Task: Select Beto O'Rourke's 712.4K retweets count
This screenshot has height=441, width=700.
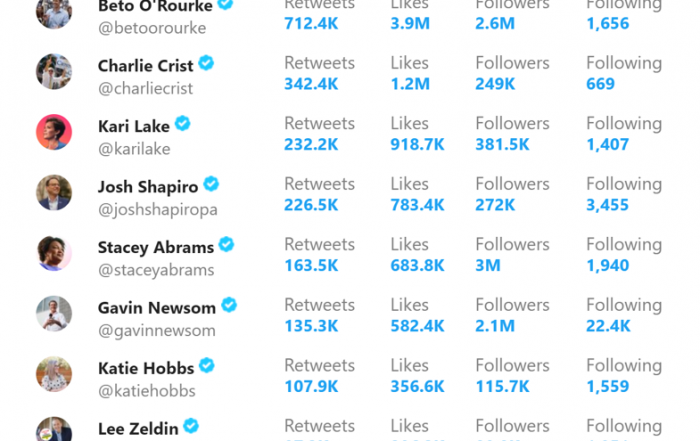Action: 311,23
